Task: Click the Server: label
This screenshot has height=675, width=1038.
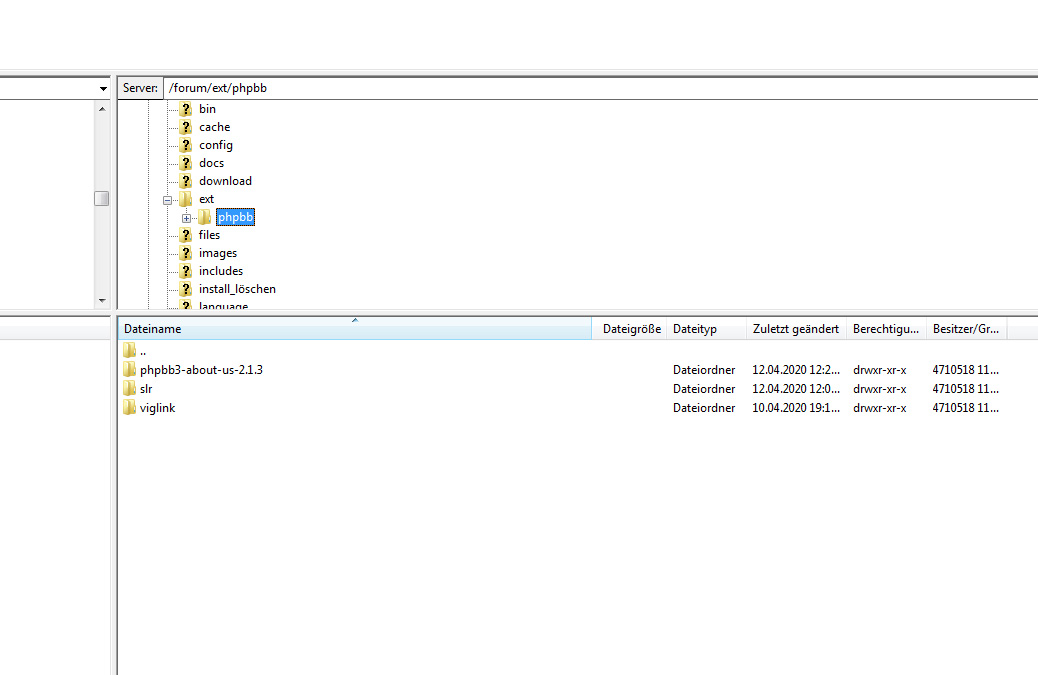Action: click(x=140, y=88)
